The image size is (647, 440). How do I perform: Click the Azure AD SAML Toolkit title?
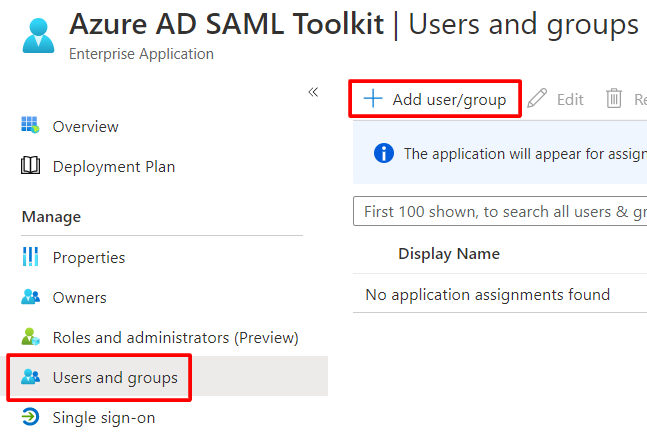click(226, 24)
